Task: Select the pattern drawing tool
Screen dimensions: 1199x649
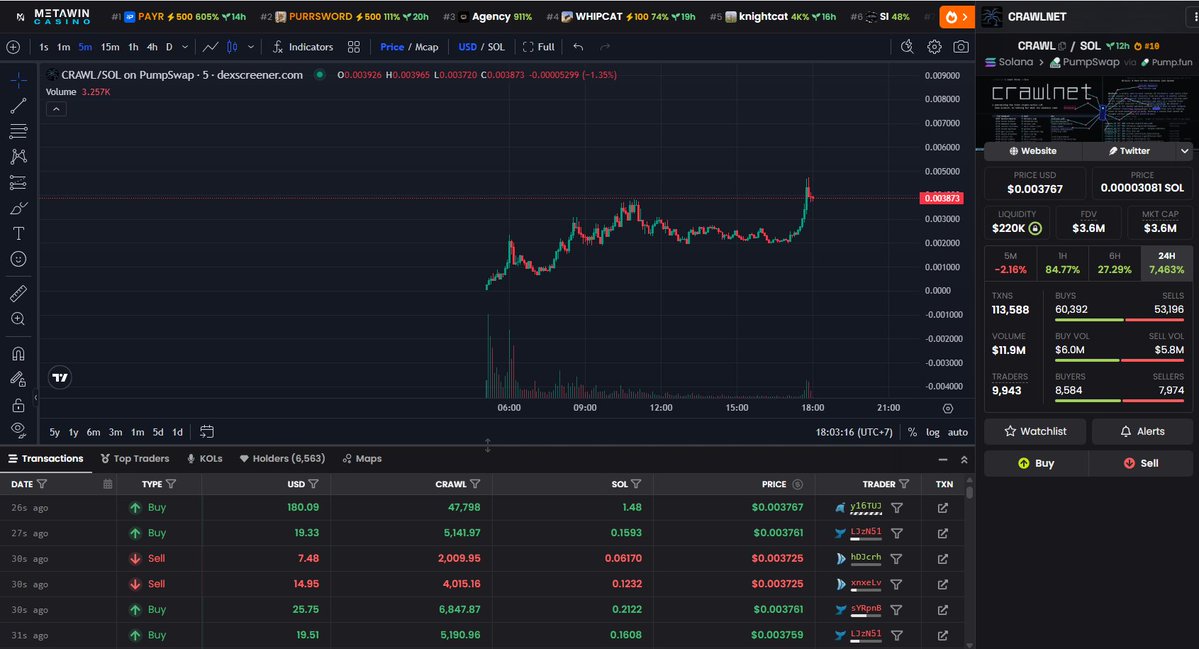Action: point(18,157)
